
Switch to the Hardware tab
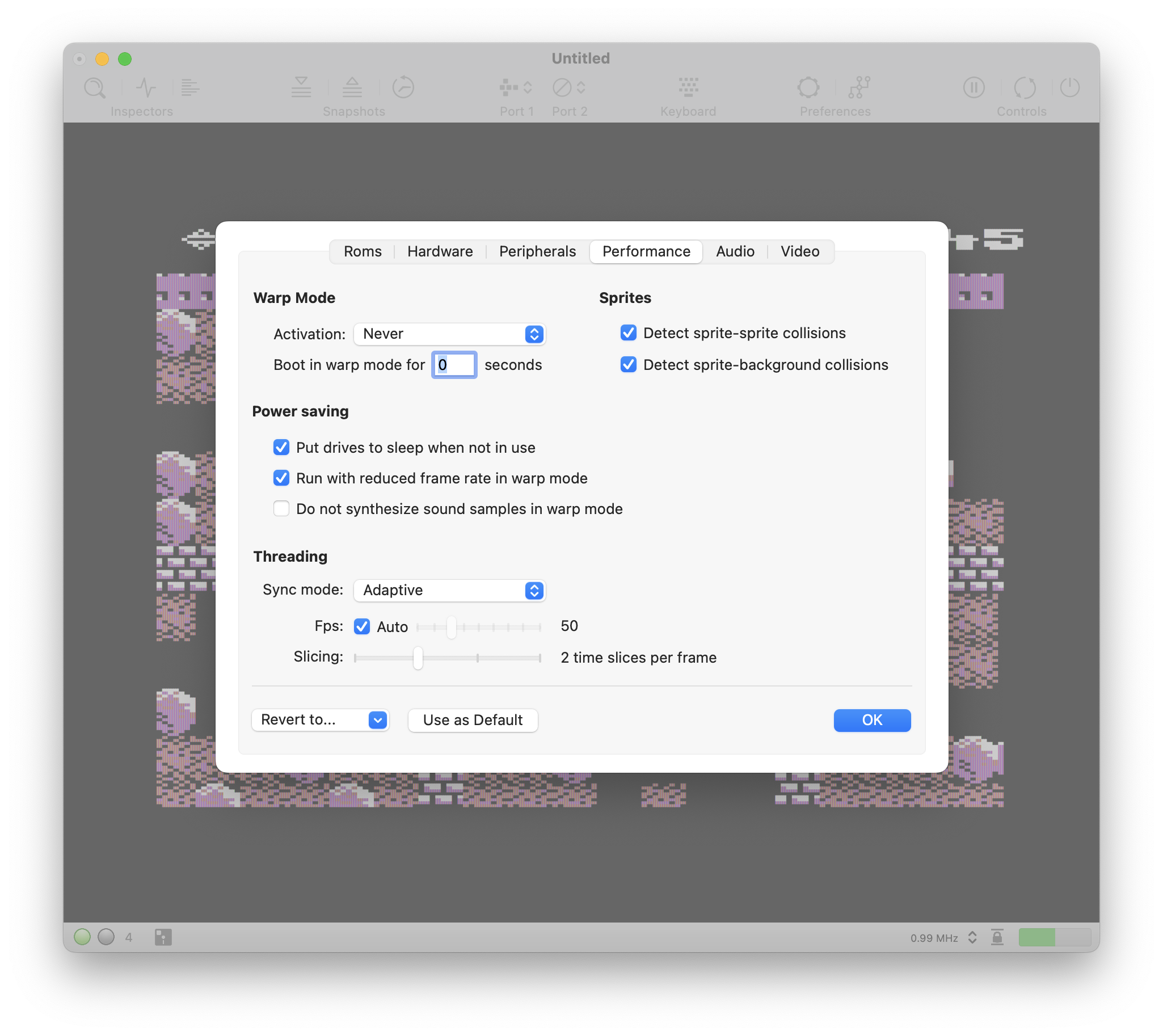[x=440, y=251]
